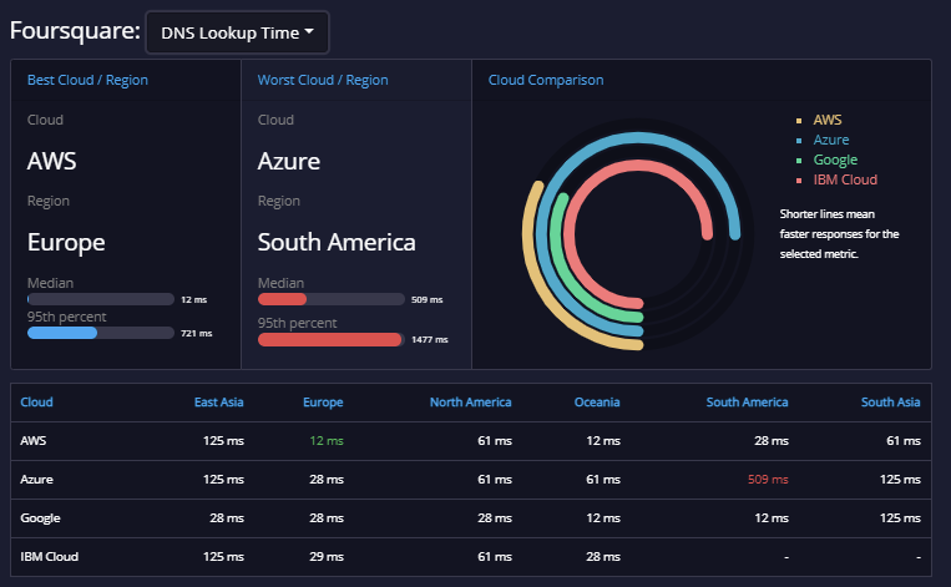The image size is (952, 588).
Task: Sort table by Oceania column header
Action: 597,402
